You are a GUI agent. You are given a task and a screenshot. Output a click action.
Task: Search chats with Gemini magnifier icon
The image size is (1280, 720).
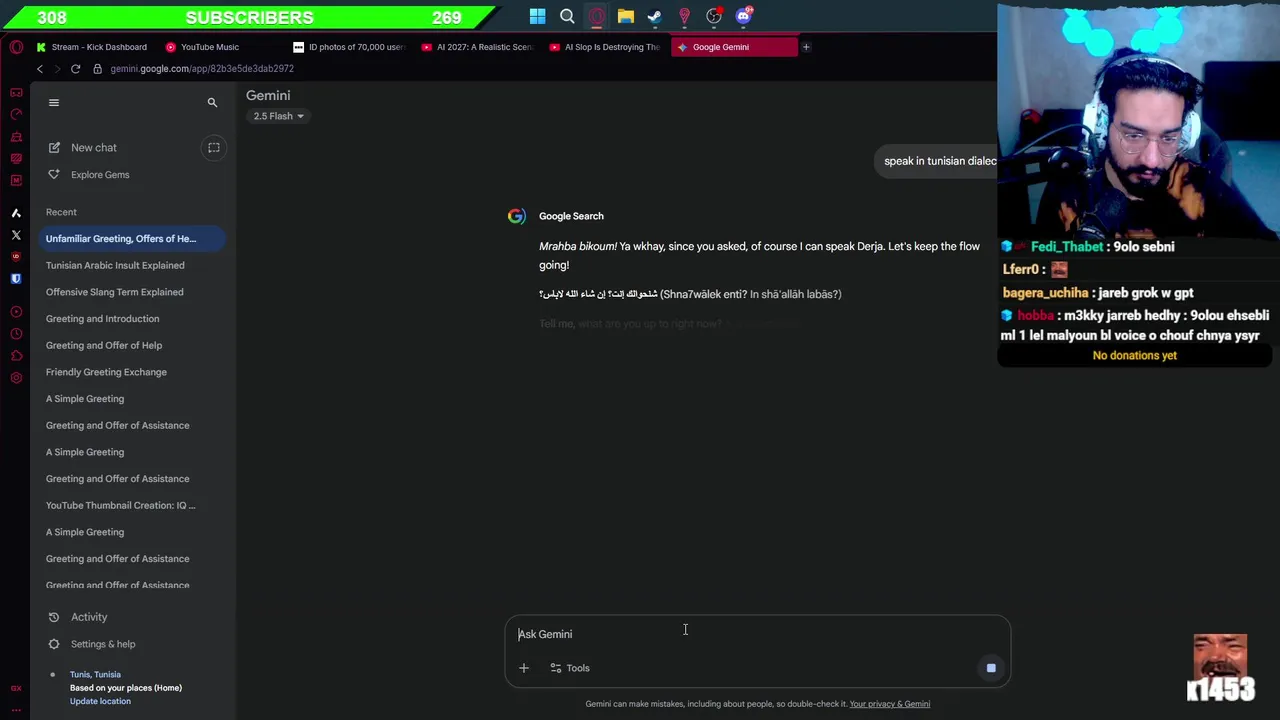(212, 102)
